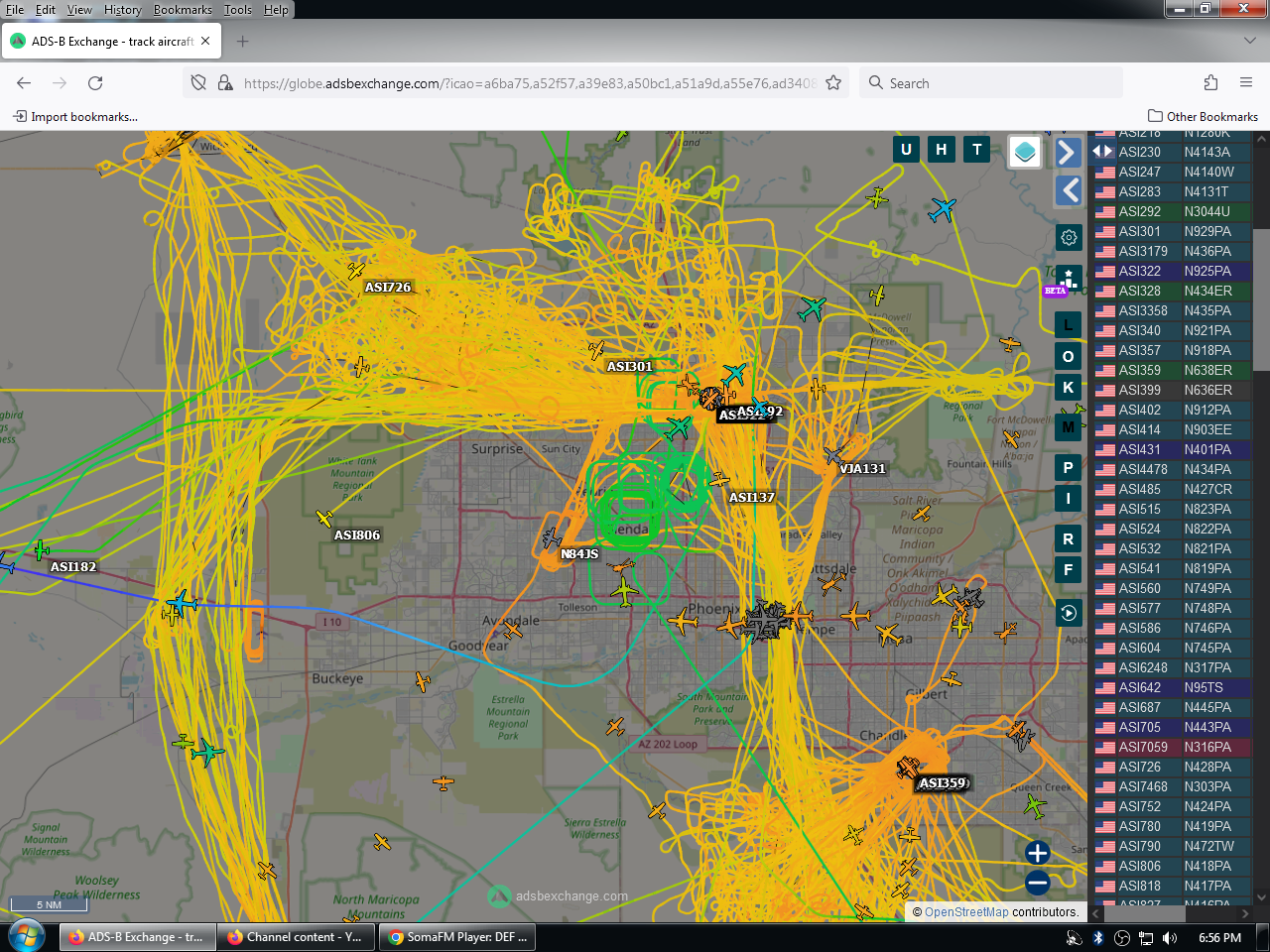Open the OpenStreetMap attribution link

coord(966,912)
